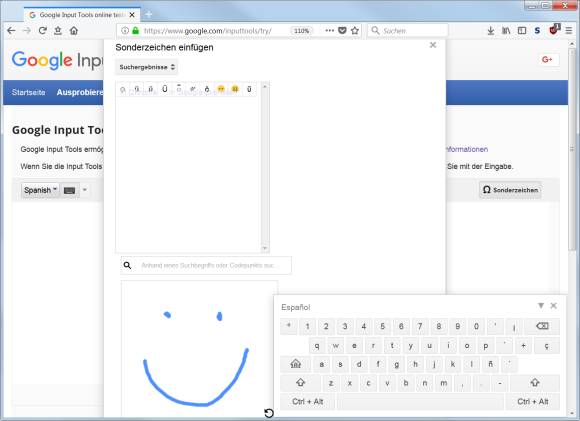The image size is (580, 421).
Task: Bookmark this page with the star icon
Action: point(355,31)
